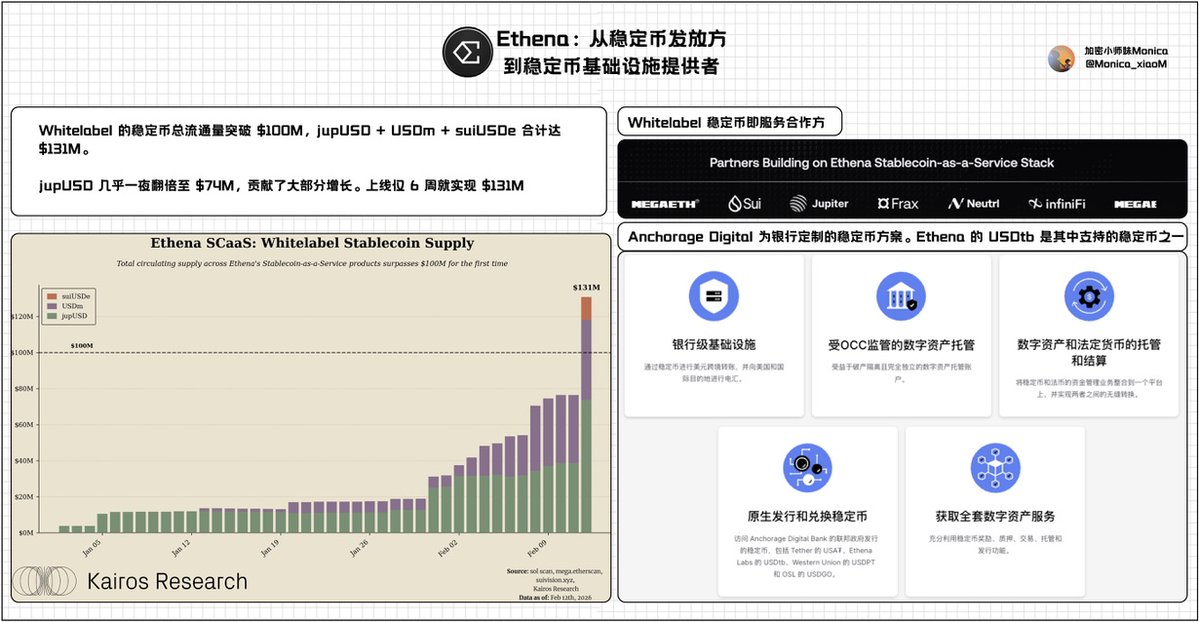Click the @Monica_xiaoM handle
The width and height of the screenshot is (1199, 622).
point(1126,64)
